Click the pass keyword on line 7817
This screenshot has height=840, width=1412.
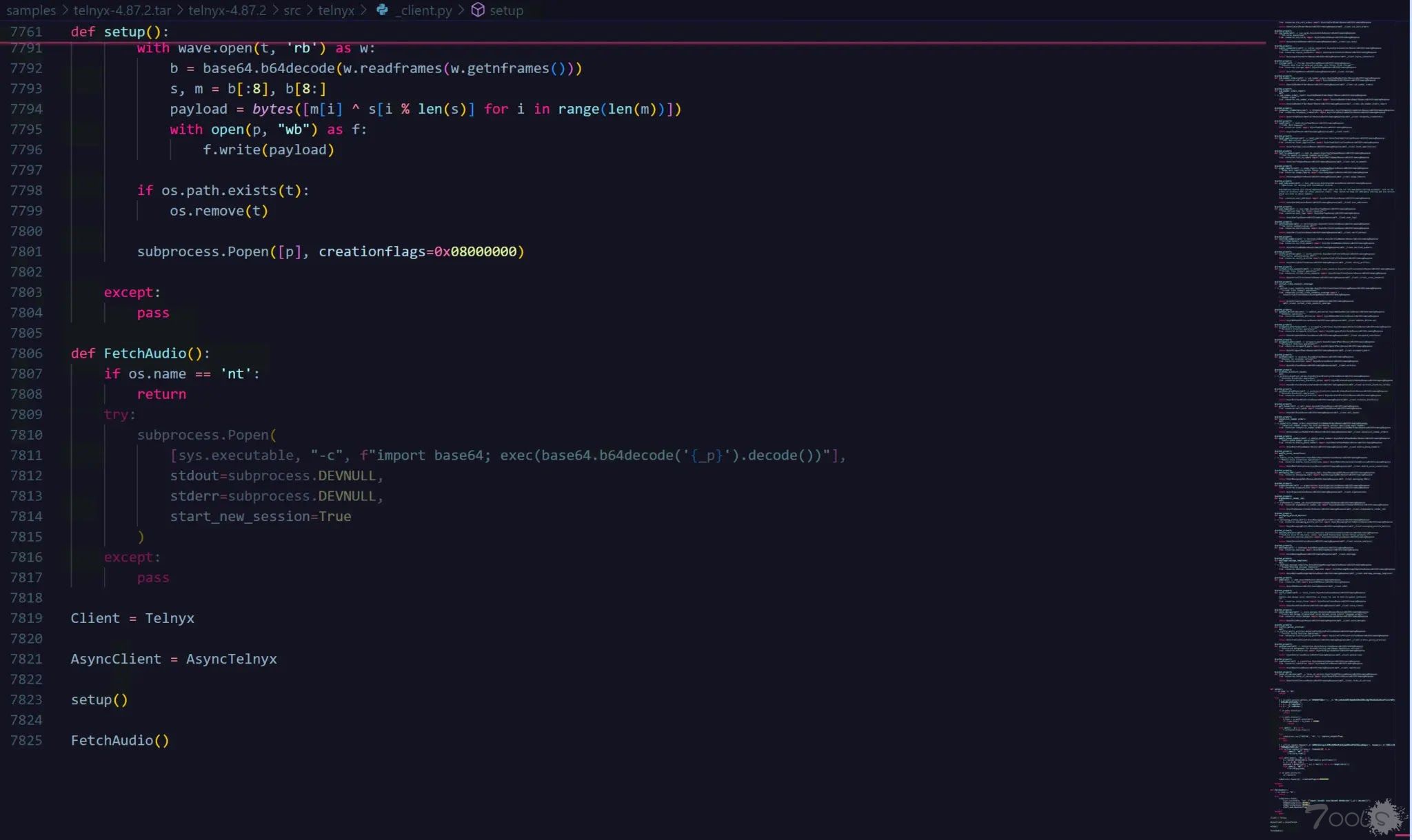coord(153,577)
